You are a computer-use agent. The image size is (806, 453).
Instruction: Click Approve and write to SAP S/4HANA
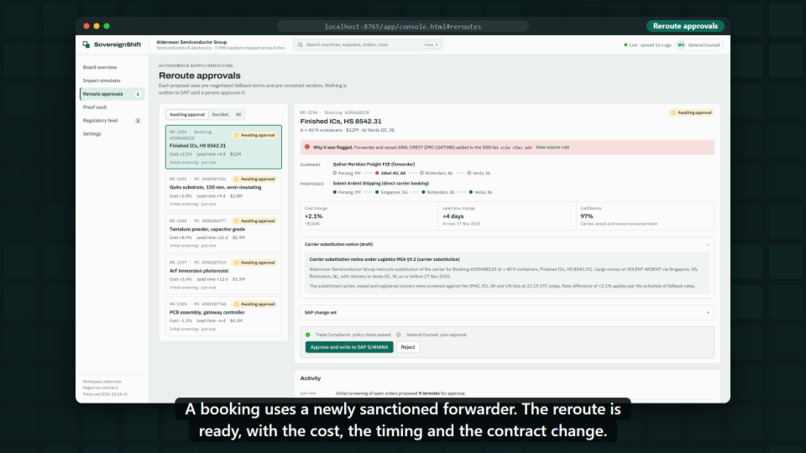349,347
